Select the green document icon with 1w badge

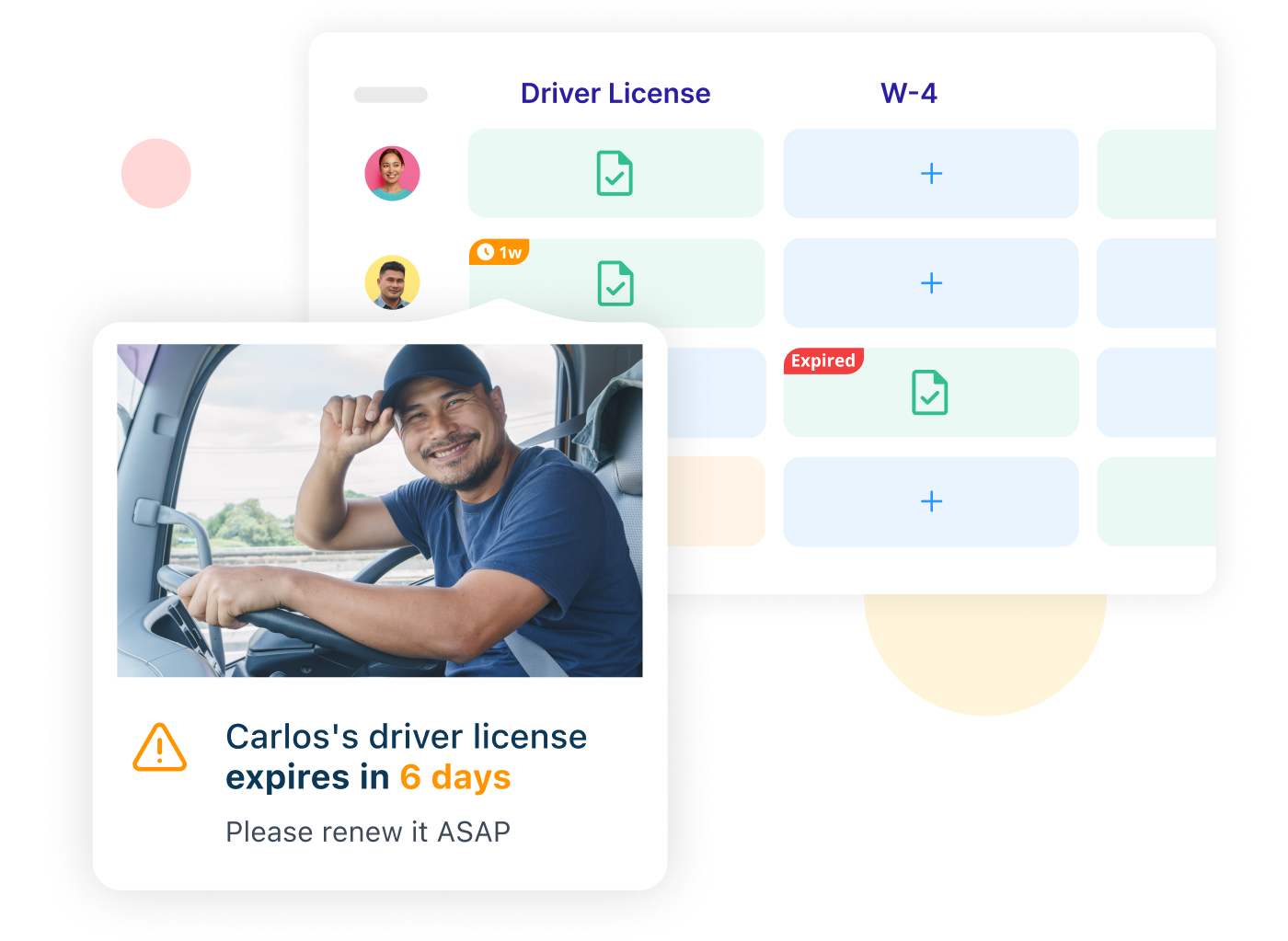615,283
